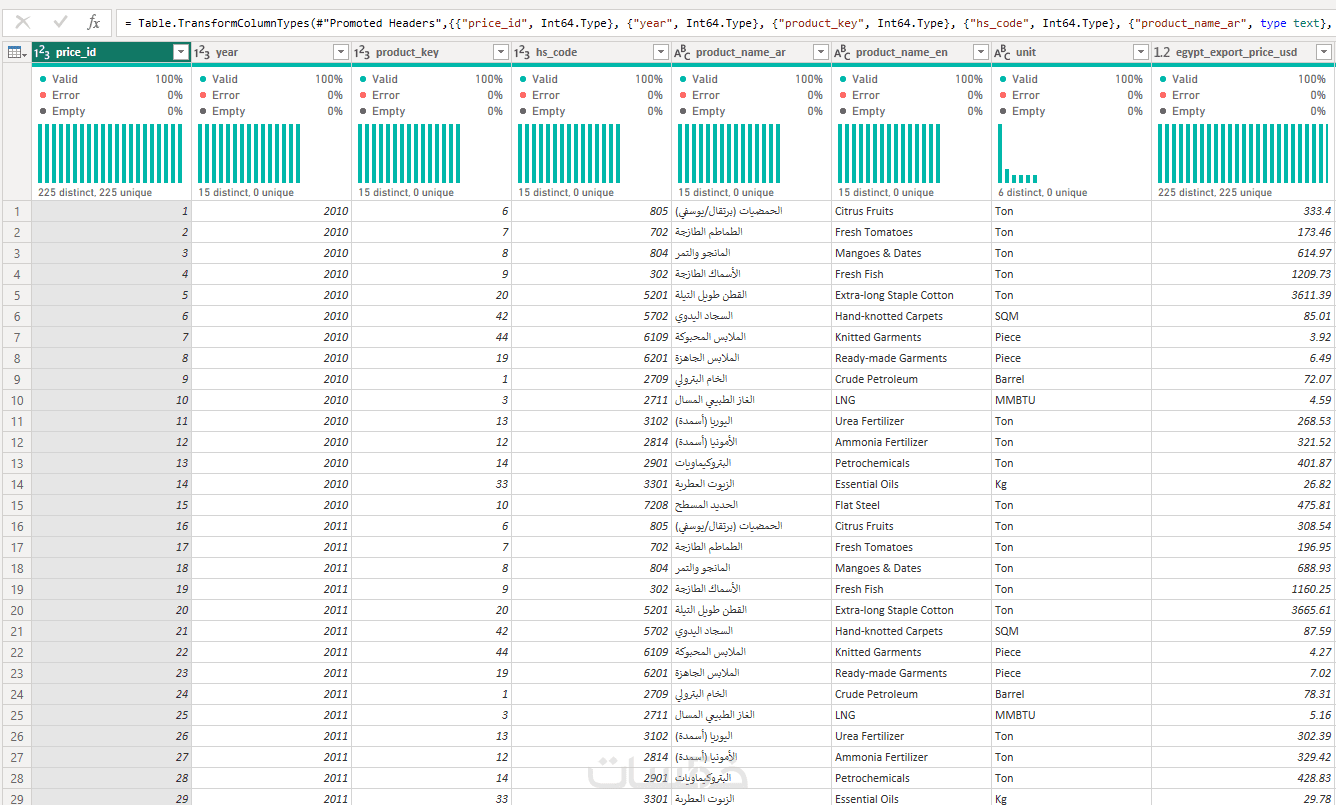The height and width of the screenshot is (805, 1336).
Task: Click the text type icon for unit column
Action: pyautogui.click(x=1002, y=52)
